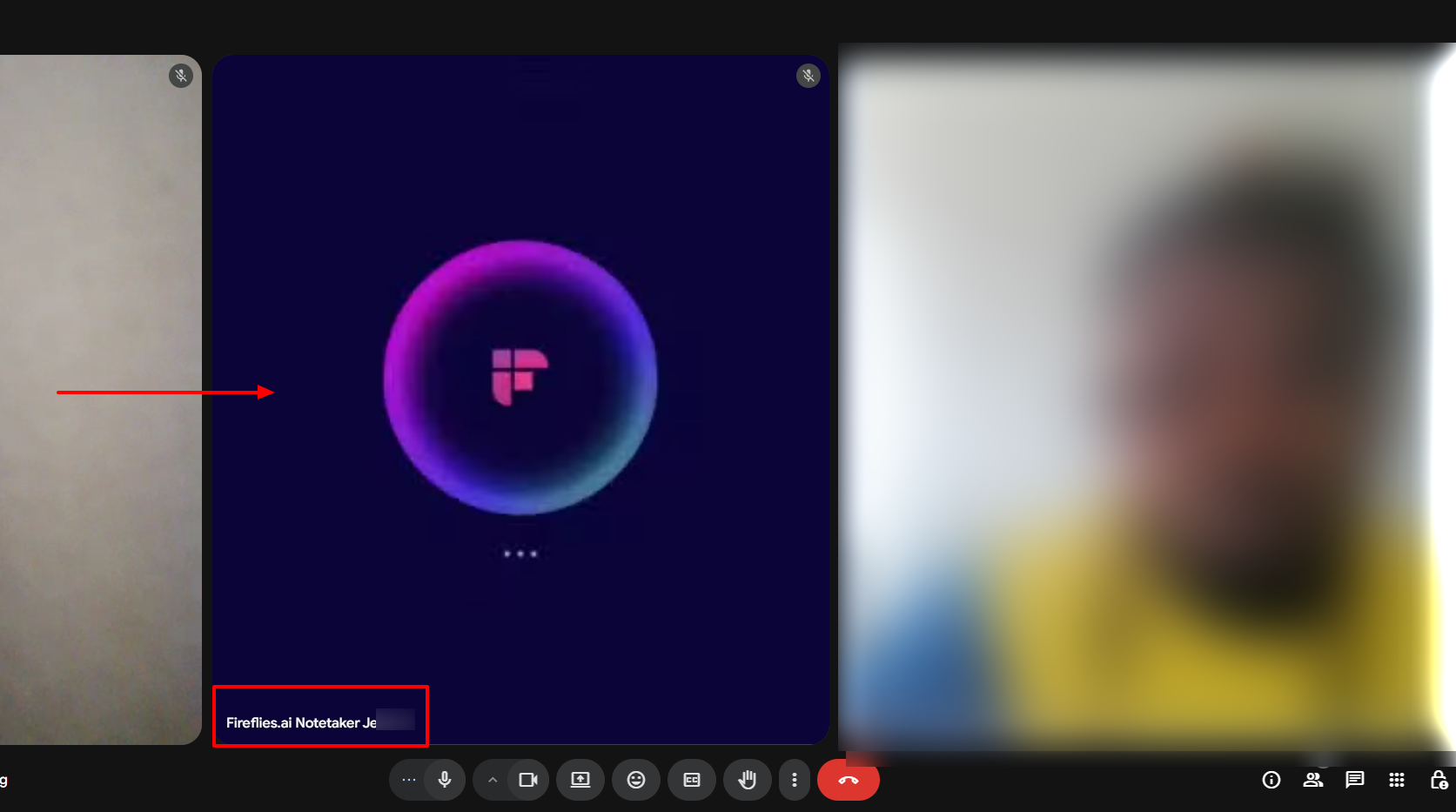Toggle the camera button
This screenshot has width=1456, height=812.
528,780
